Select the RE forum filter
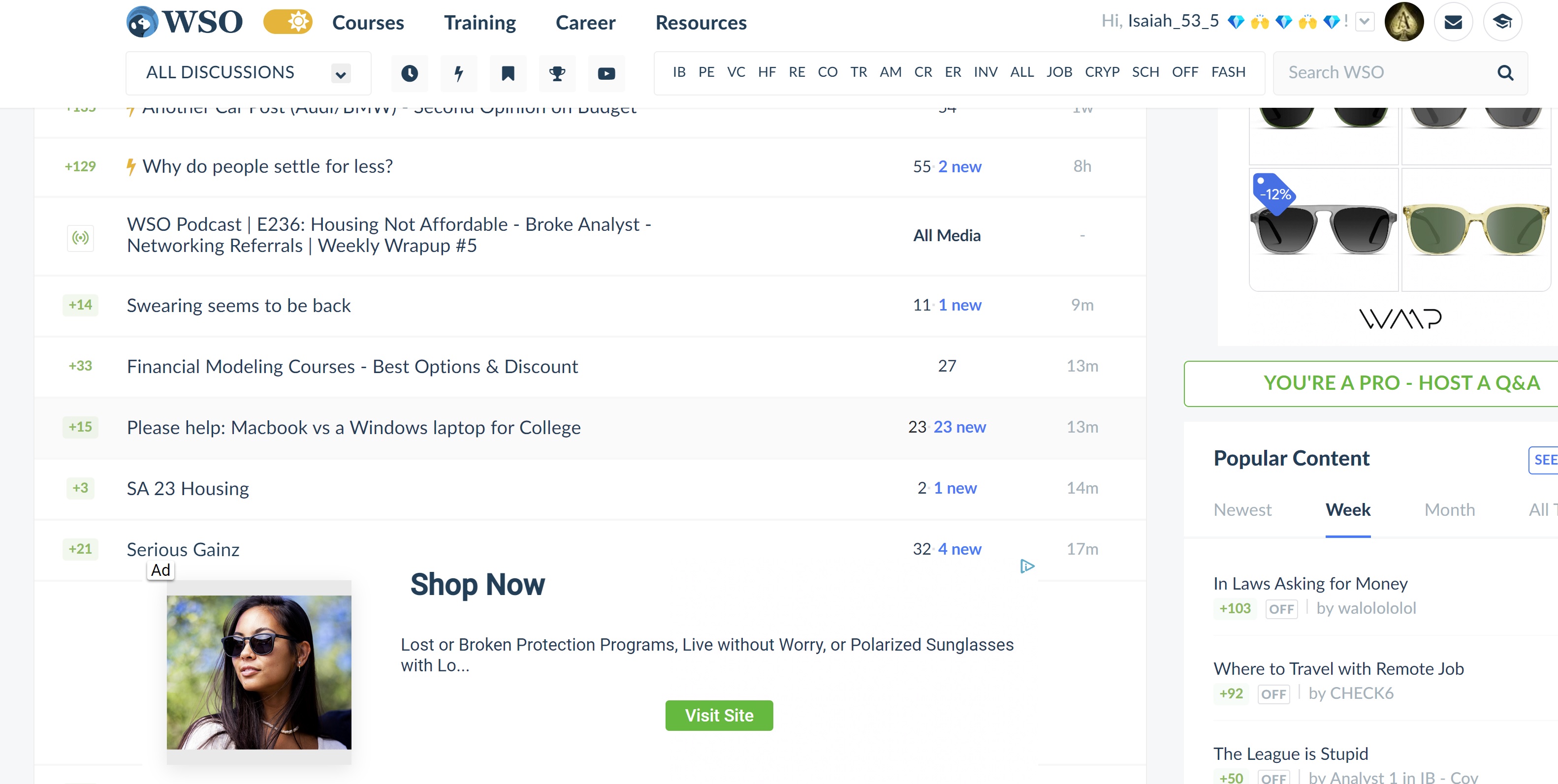 pyautogui.click(x=797, y=72)
